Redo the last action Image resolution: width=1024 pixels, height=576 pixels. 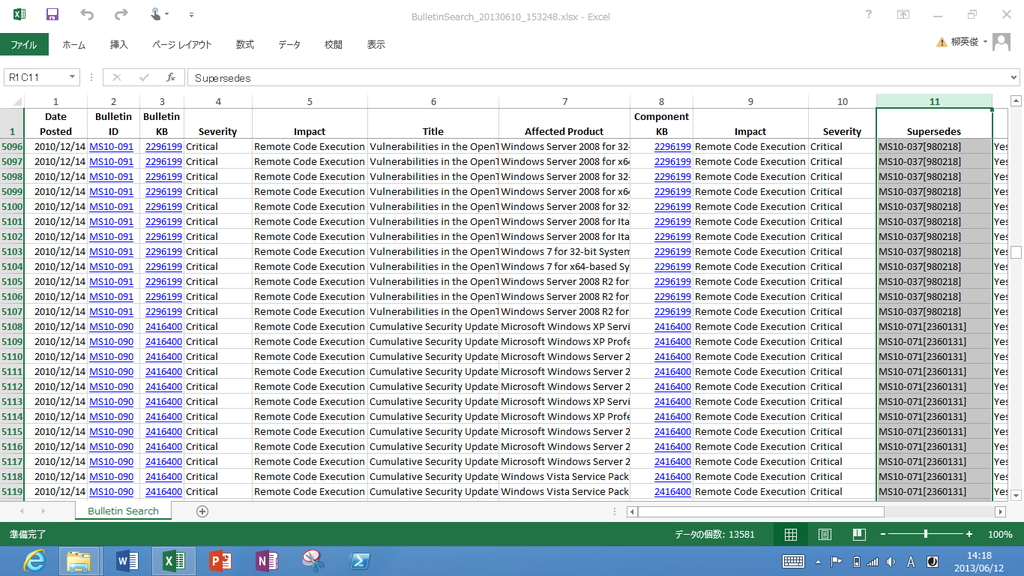coord(120,14)
